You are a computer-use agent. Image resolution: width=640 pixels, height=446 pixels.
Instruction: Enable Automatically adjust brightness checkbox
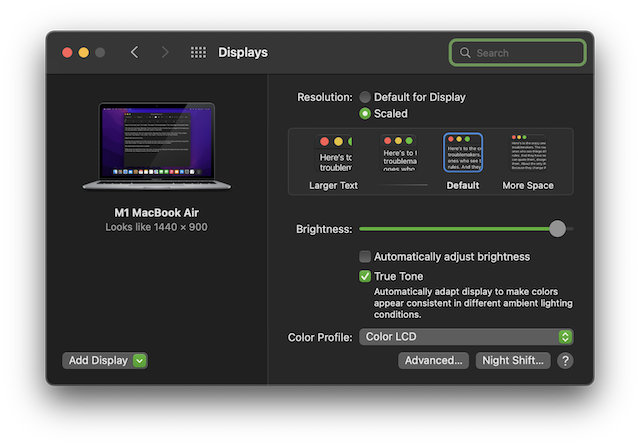point(365,257)
